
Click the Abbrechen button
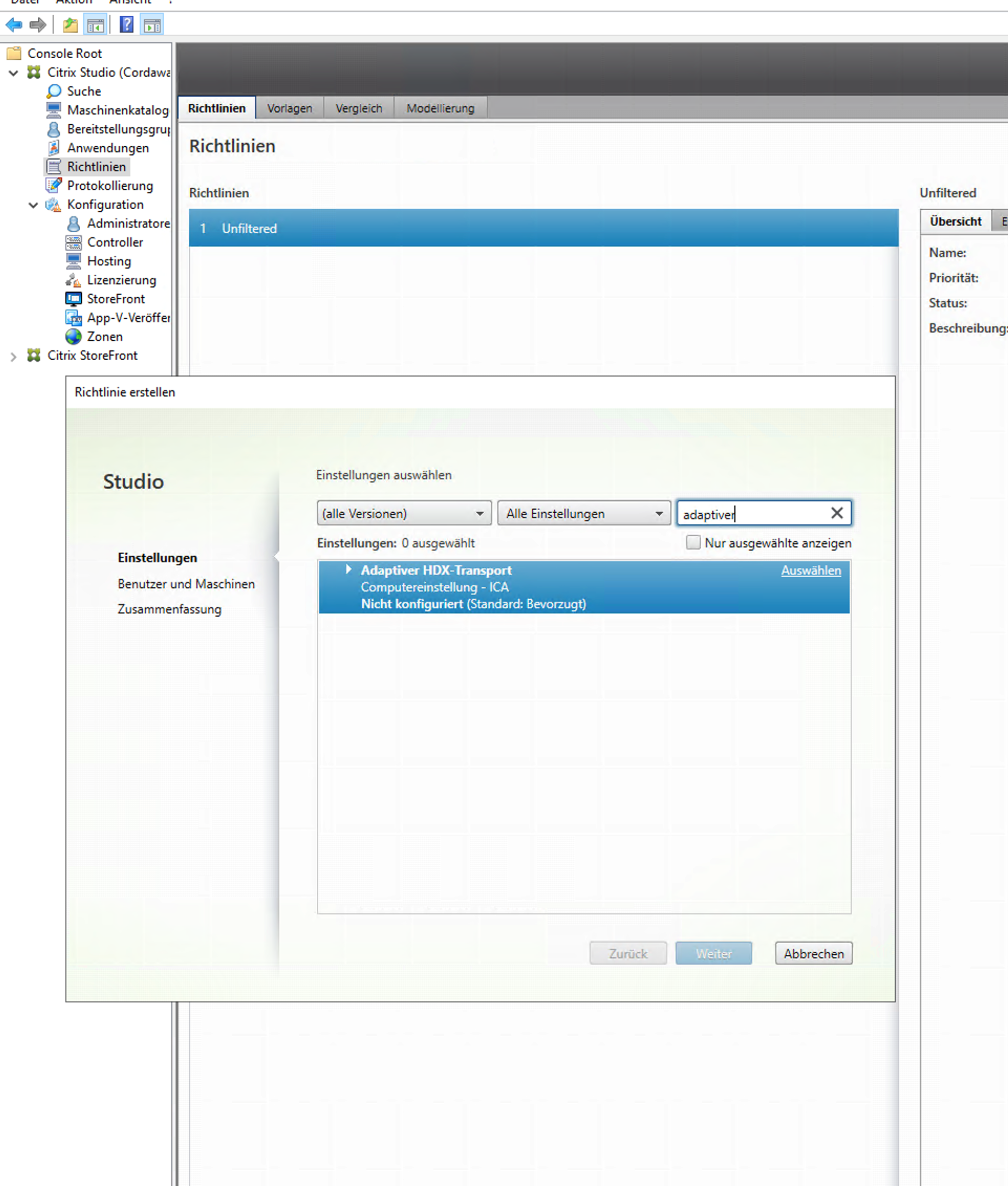[x=814, y=953]
